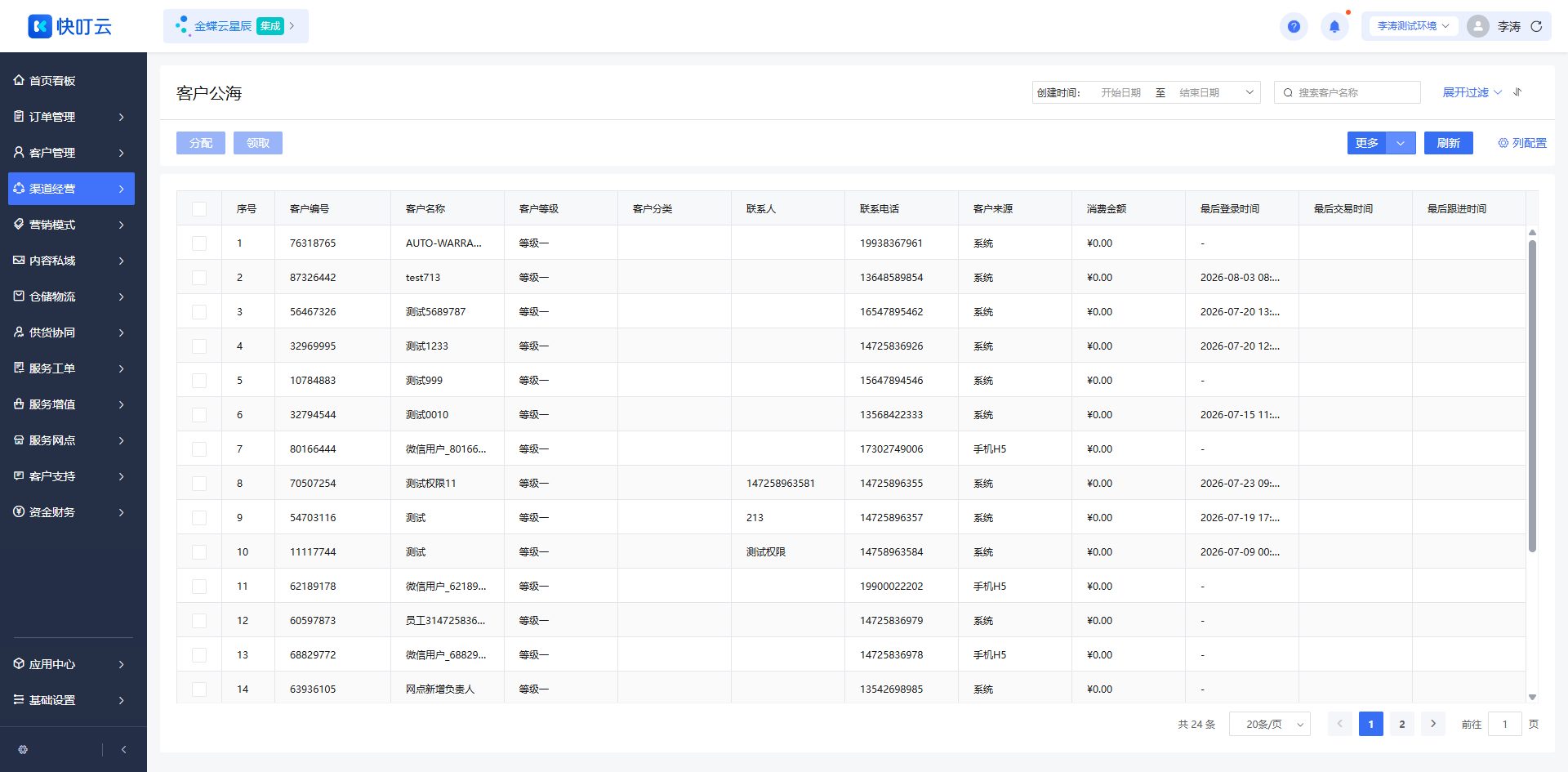The image size is (1568, 772).
Task: Click the 分配 button
Action: coord(201,143)
